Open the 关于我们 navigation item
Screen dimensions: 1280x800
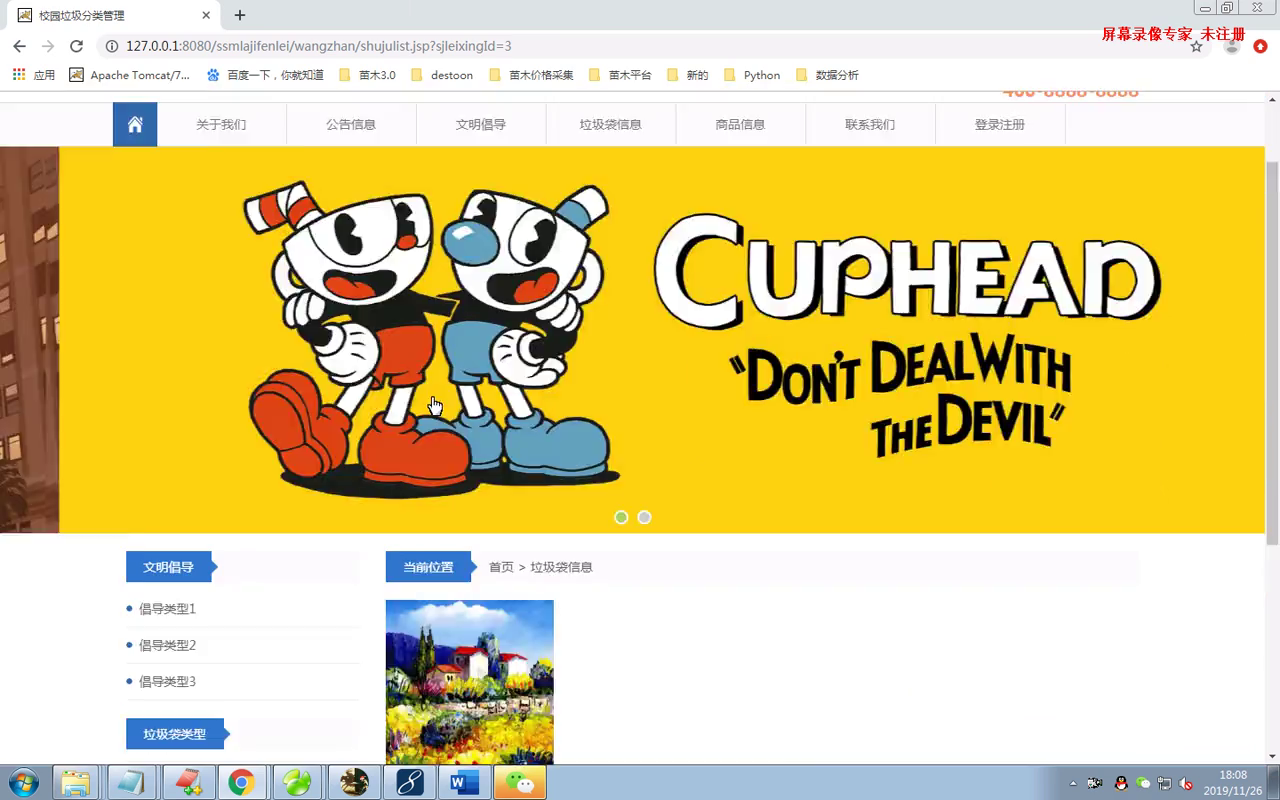[x=221, y=125]
